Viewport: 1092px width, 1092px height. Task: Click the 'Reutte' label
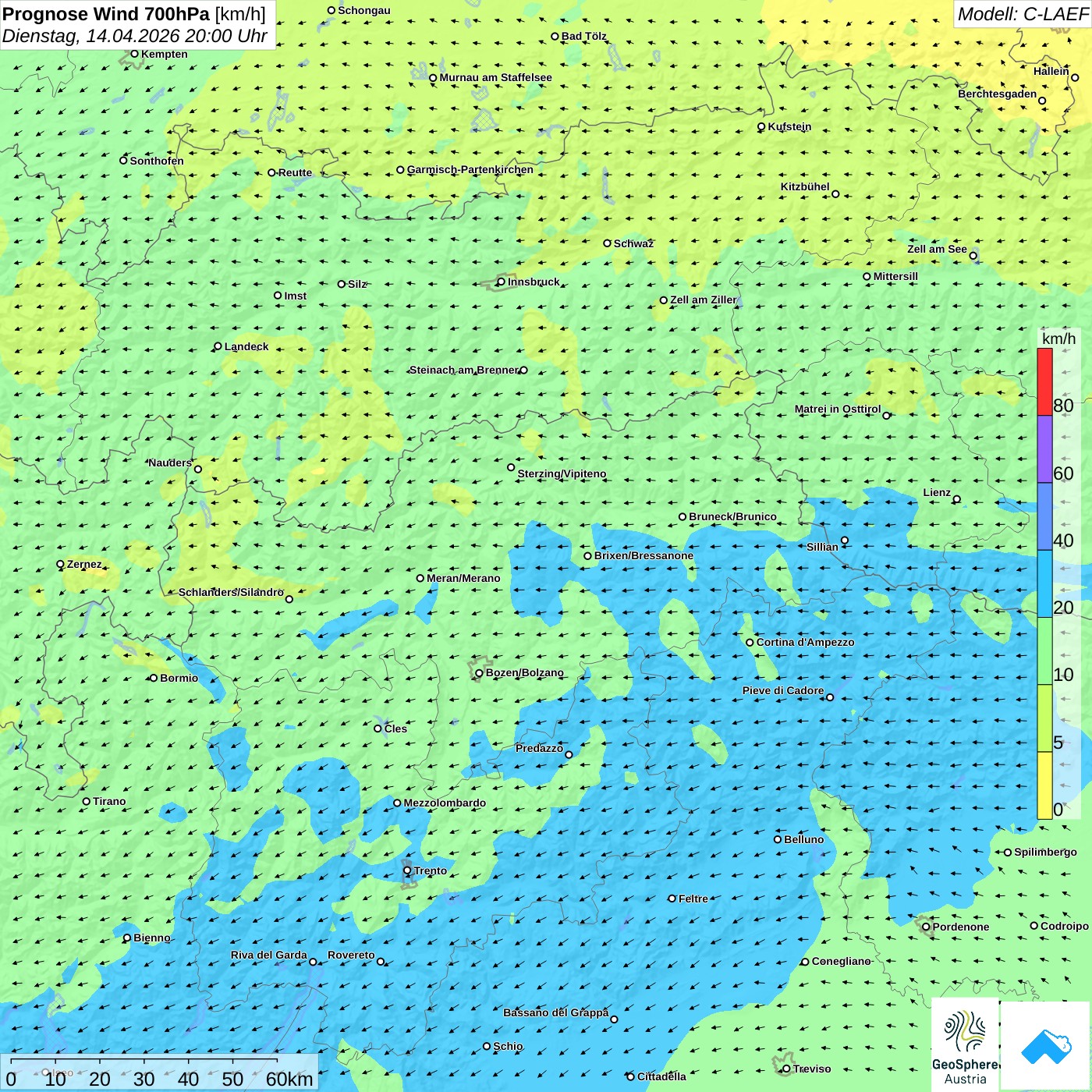coord(295,172)
